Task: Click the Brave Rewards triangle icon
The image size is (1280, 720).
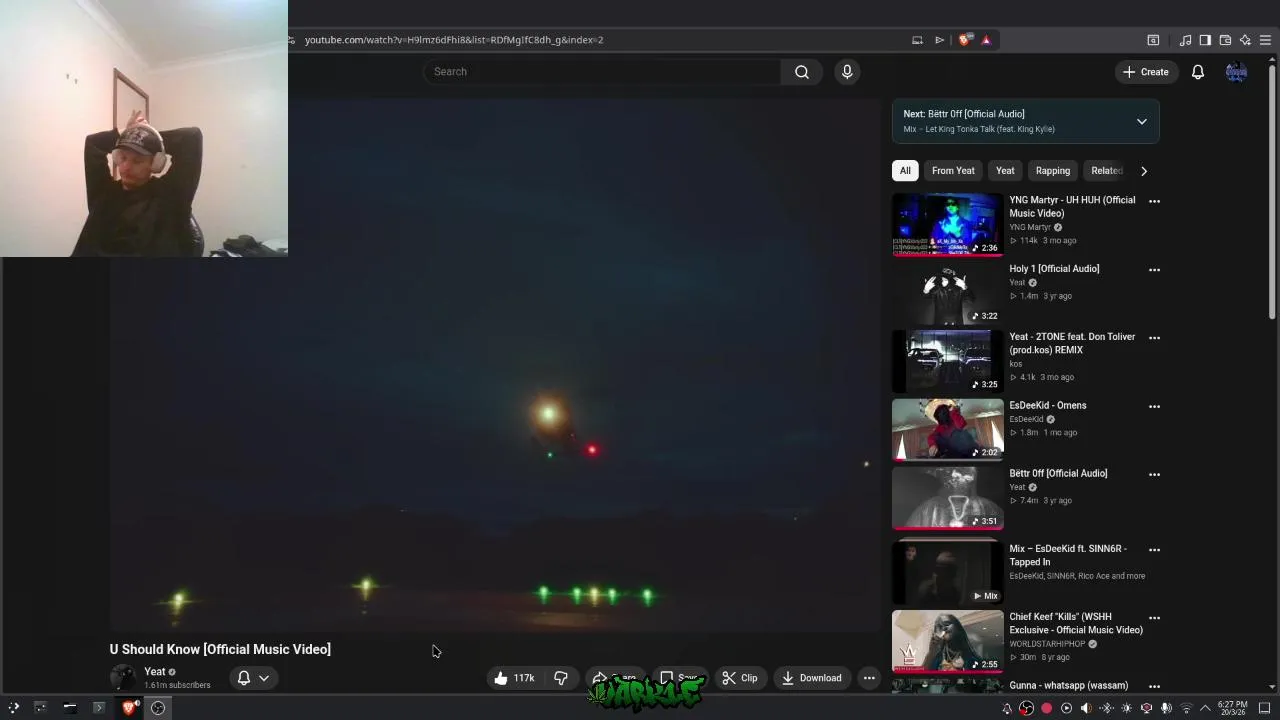Action: coord(986,40)
